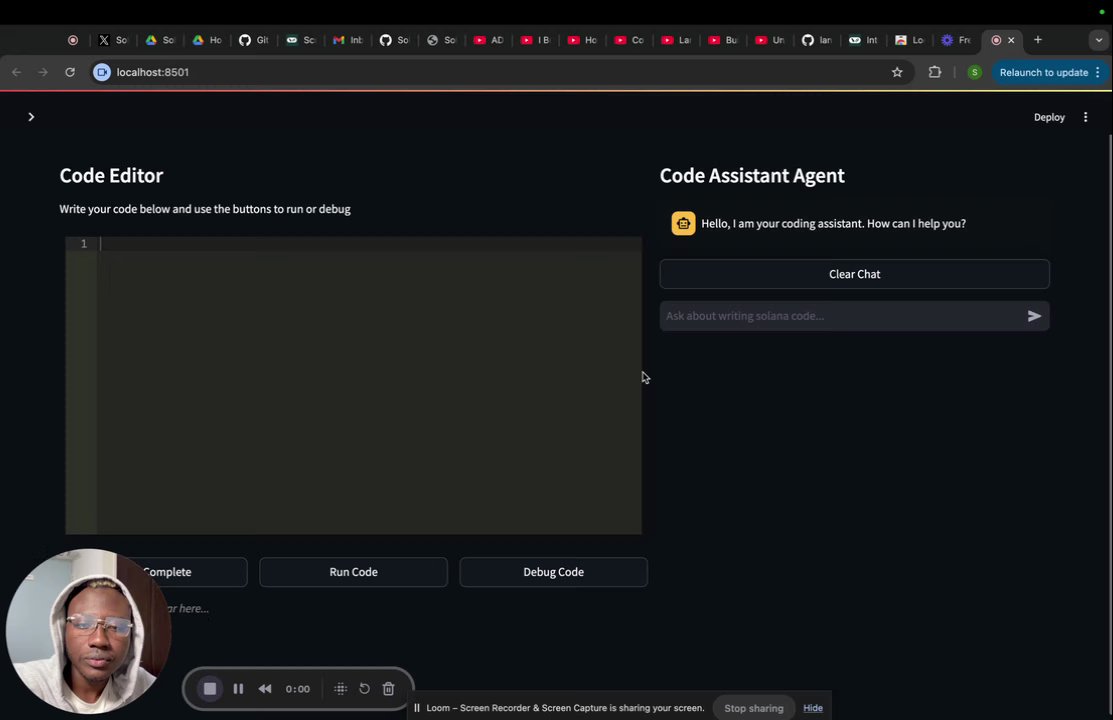Go back in browser history
This screenshot has width=1113, height=720.
pyautogui.click(x=16, y=72)
